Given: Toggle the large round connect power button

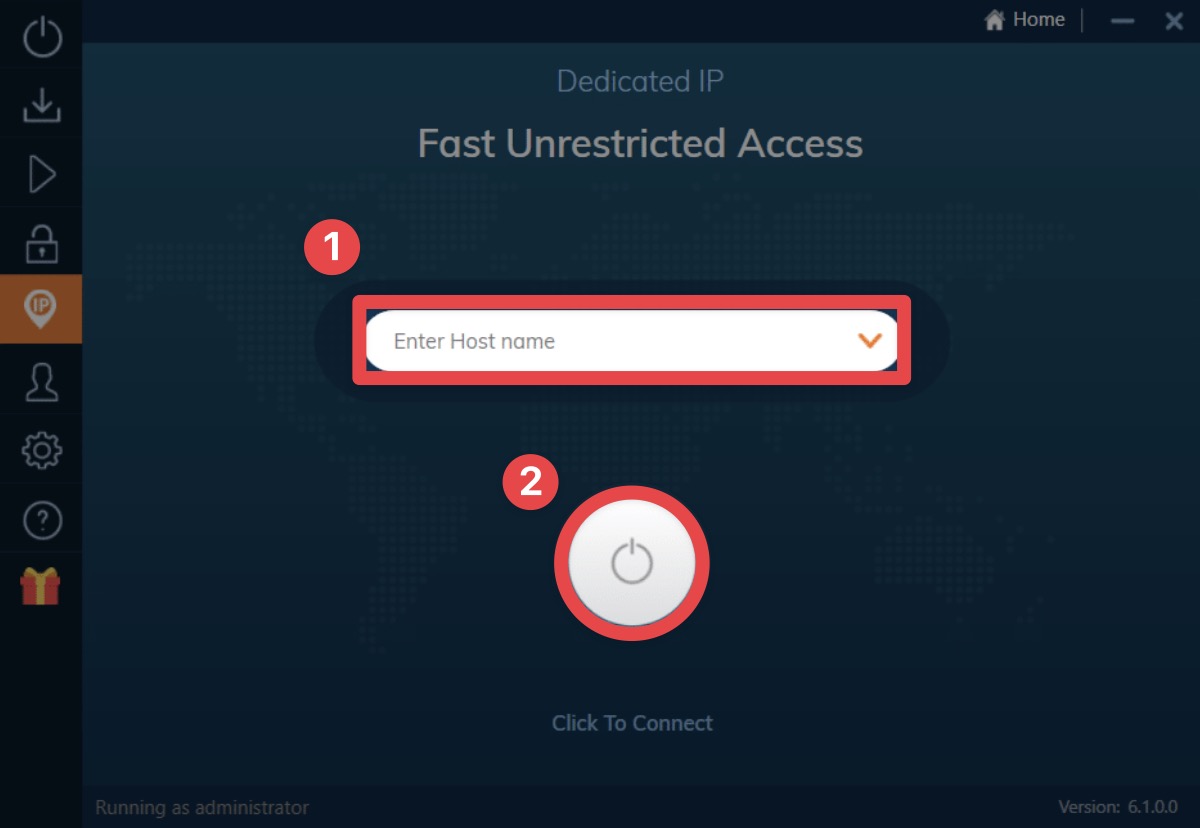Looking at the screenshot, I should (632, 563).
